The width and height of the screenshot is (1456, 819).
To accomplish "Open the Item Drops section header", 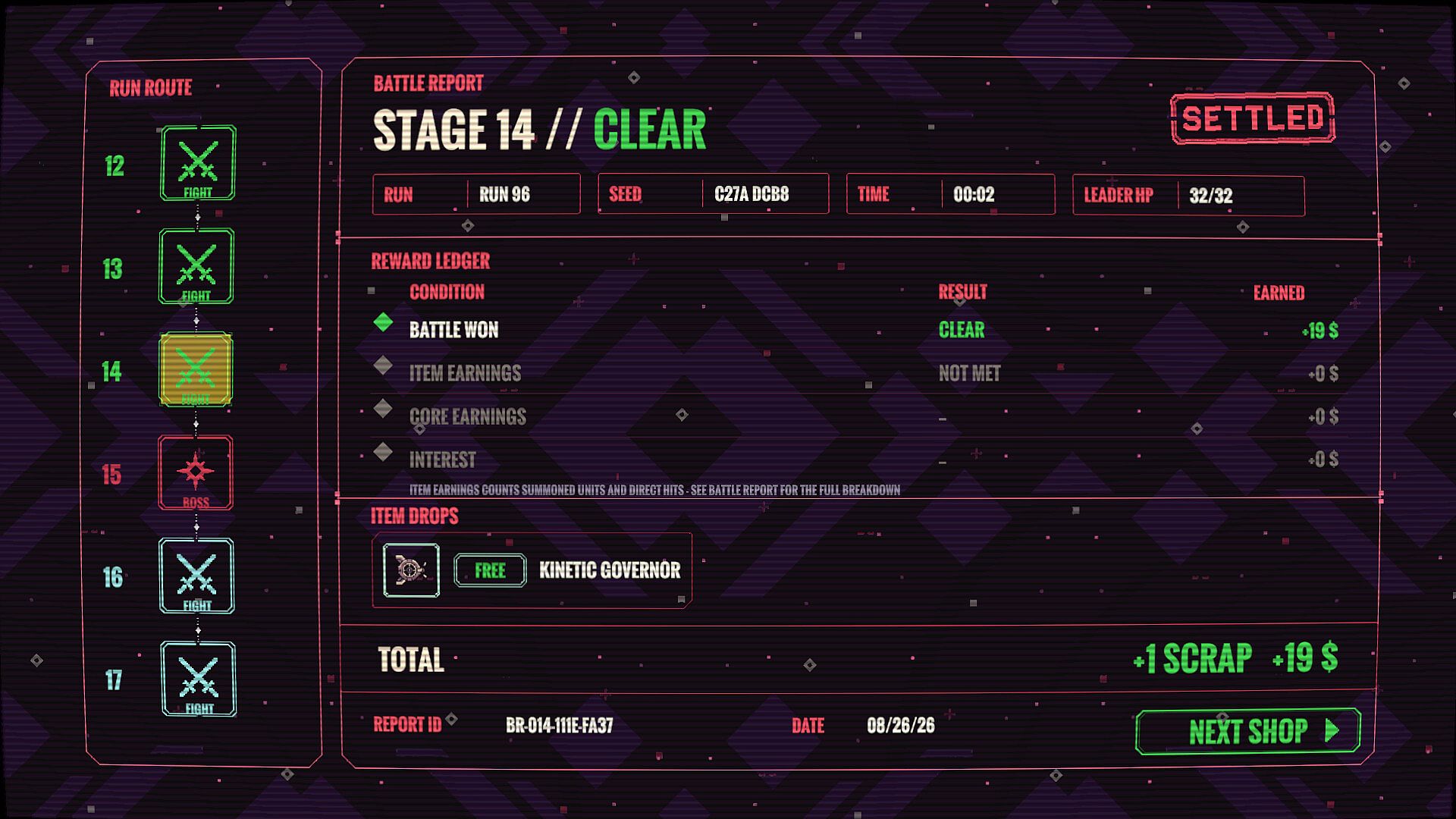I will [414, 516].
